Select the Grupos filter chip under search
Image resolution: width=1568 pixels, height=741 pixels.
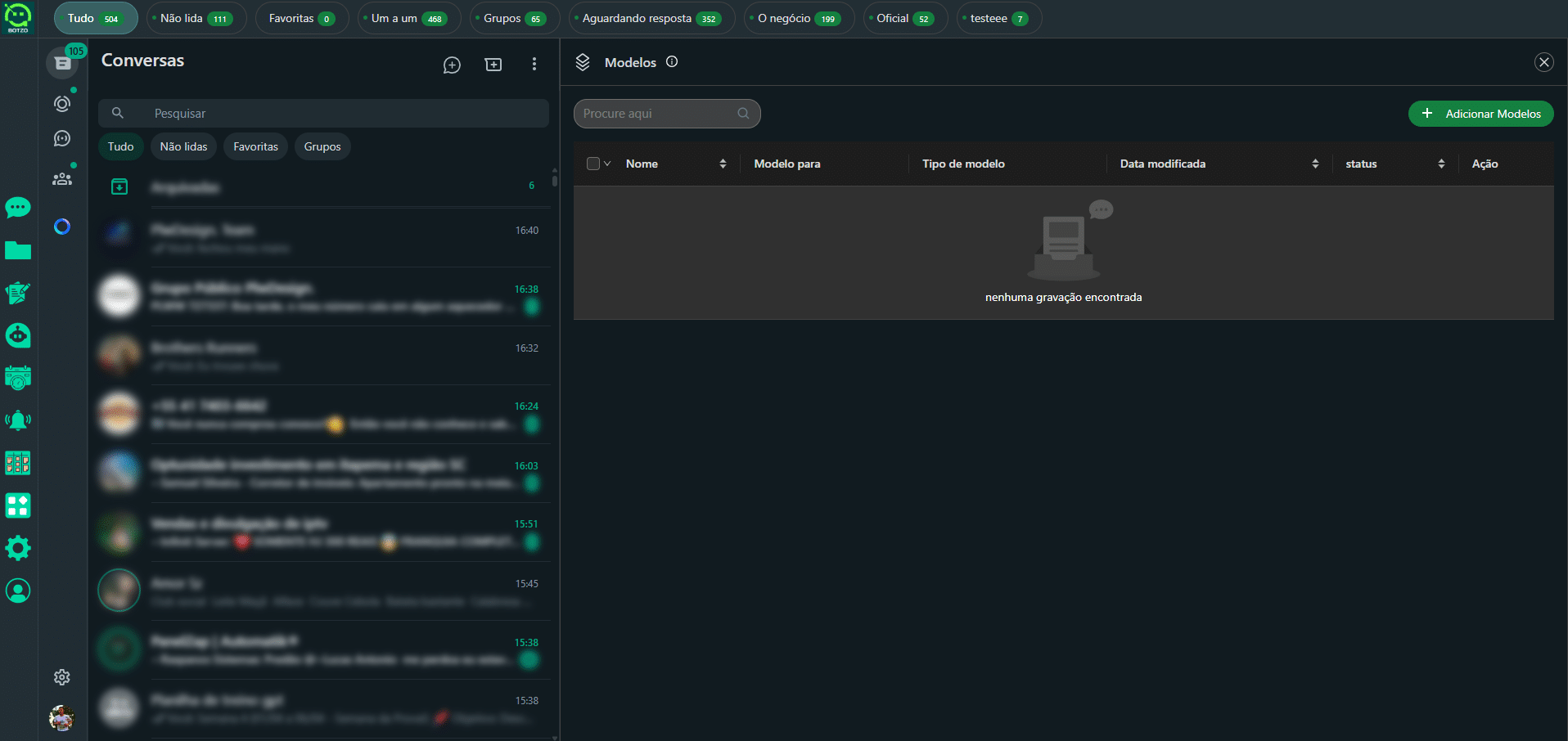click(322, 146)
